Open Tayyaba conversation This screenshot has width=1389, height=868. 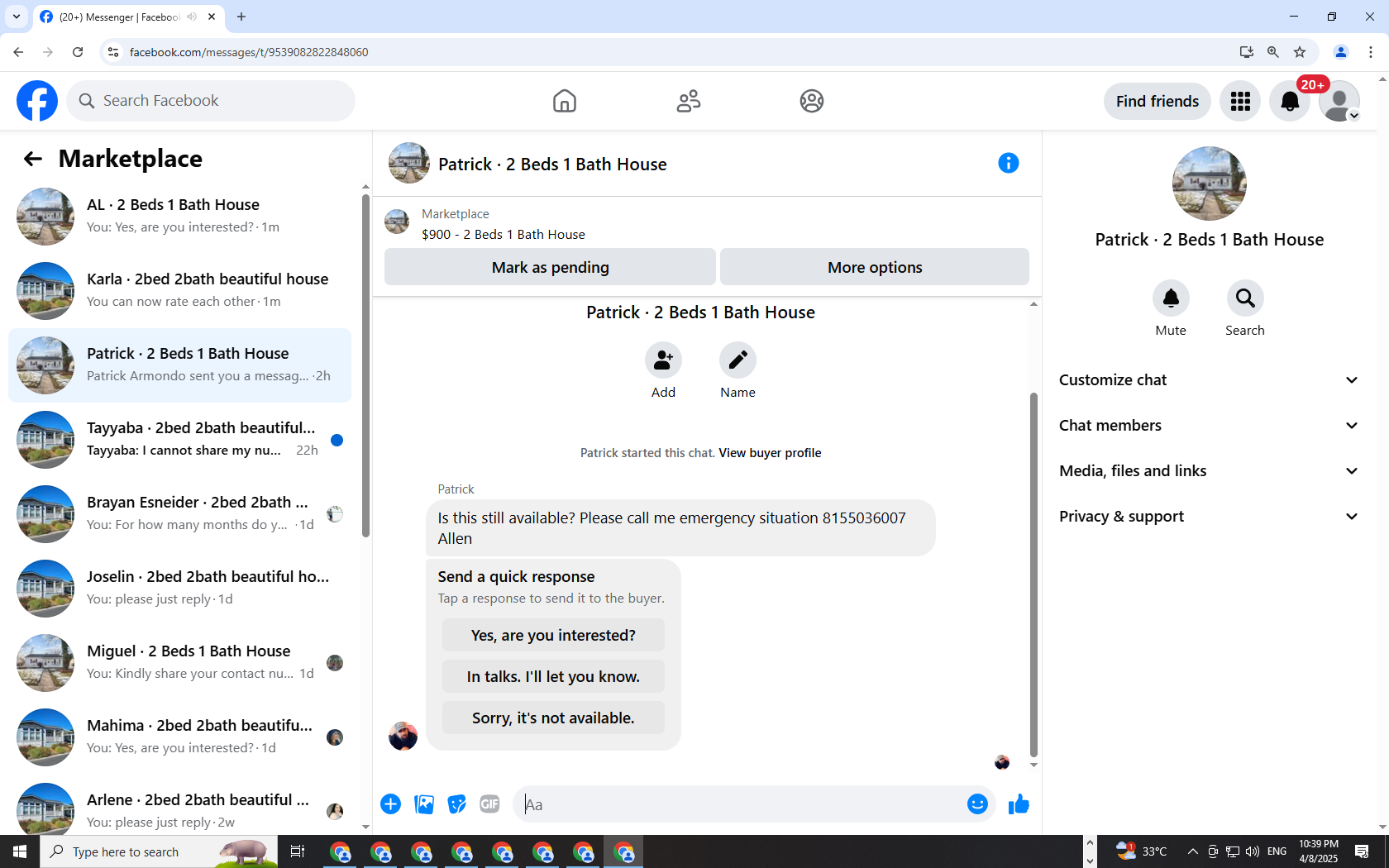point(180,440)
